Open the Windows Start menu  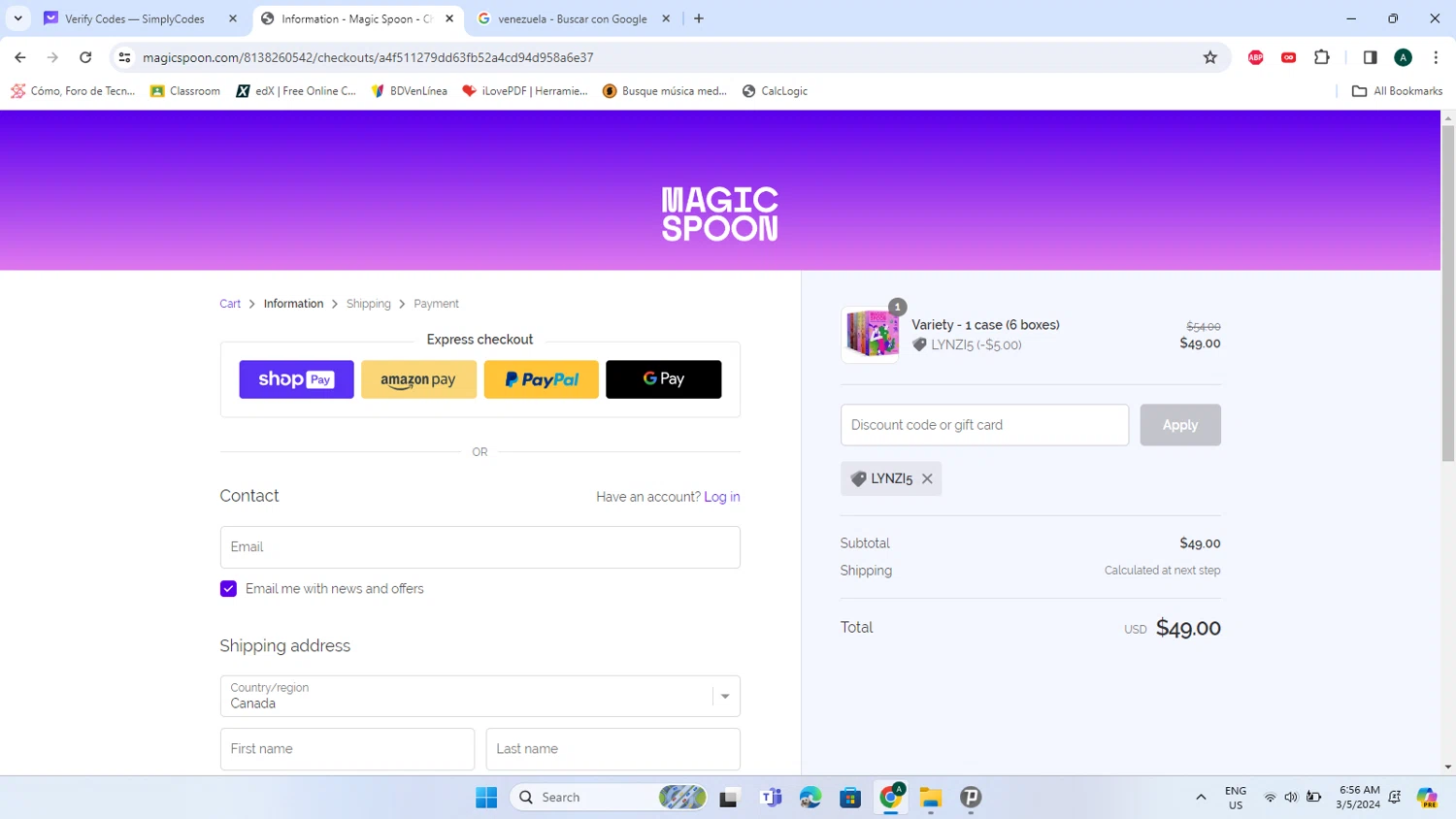486,797
